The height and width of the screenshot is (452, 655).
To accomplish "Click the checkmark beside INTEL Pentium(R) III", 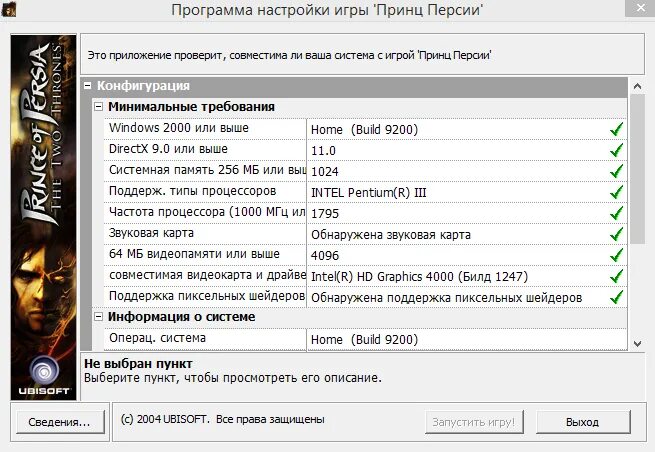I will click(x=617, y=192).
